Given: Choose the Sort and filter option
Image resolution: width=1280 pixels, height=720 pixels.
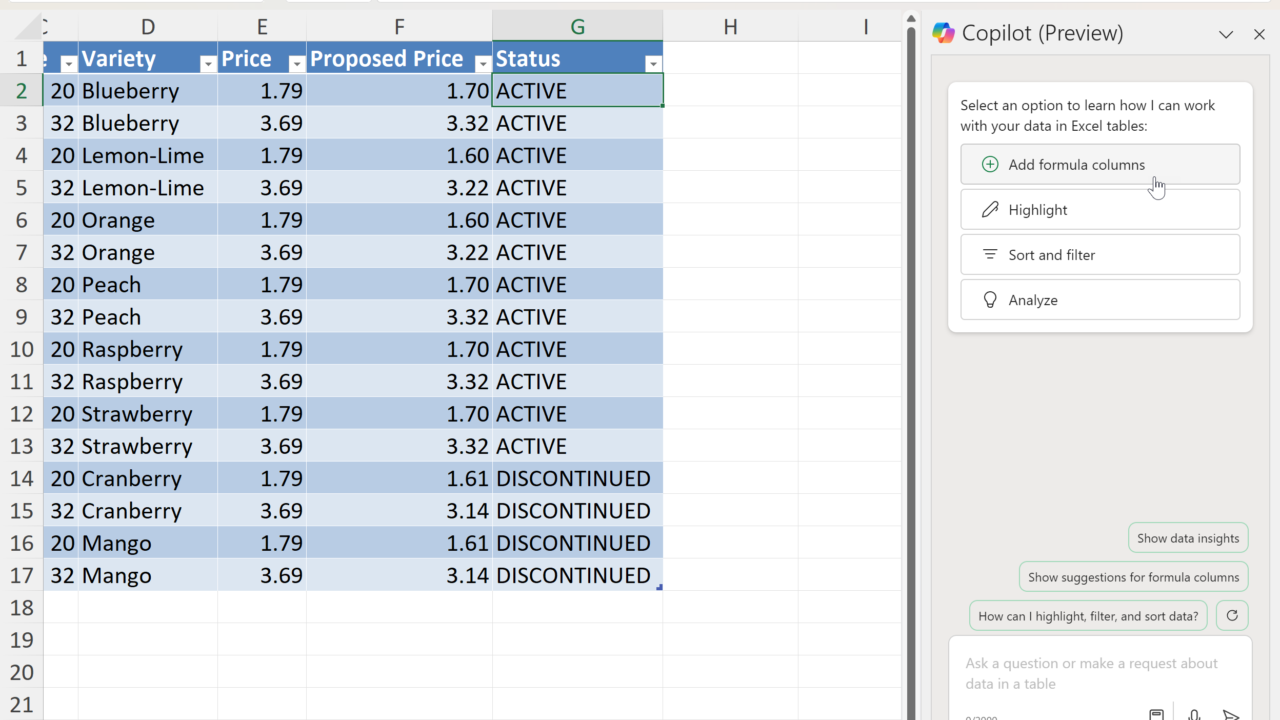Looking at the screenshot, I should [x=1100, y=255].
